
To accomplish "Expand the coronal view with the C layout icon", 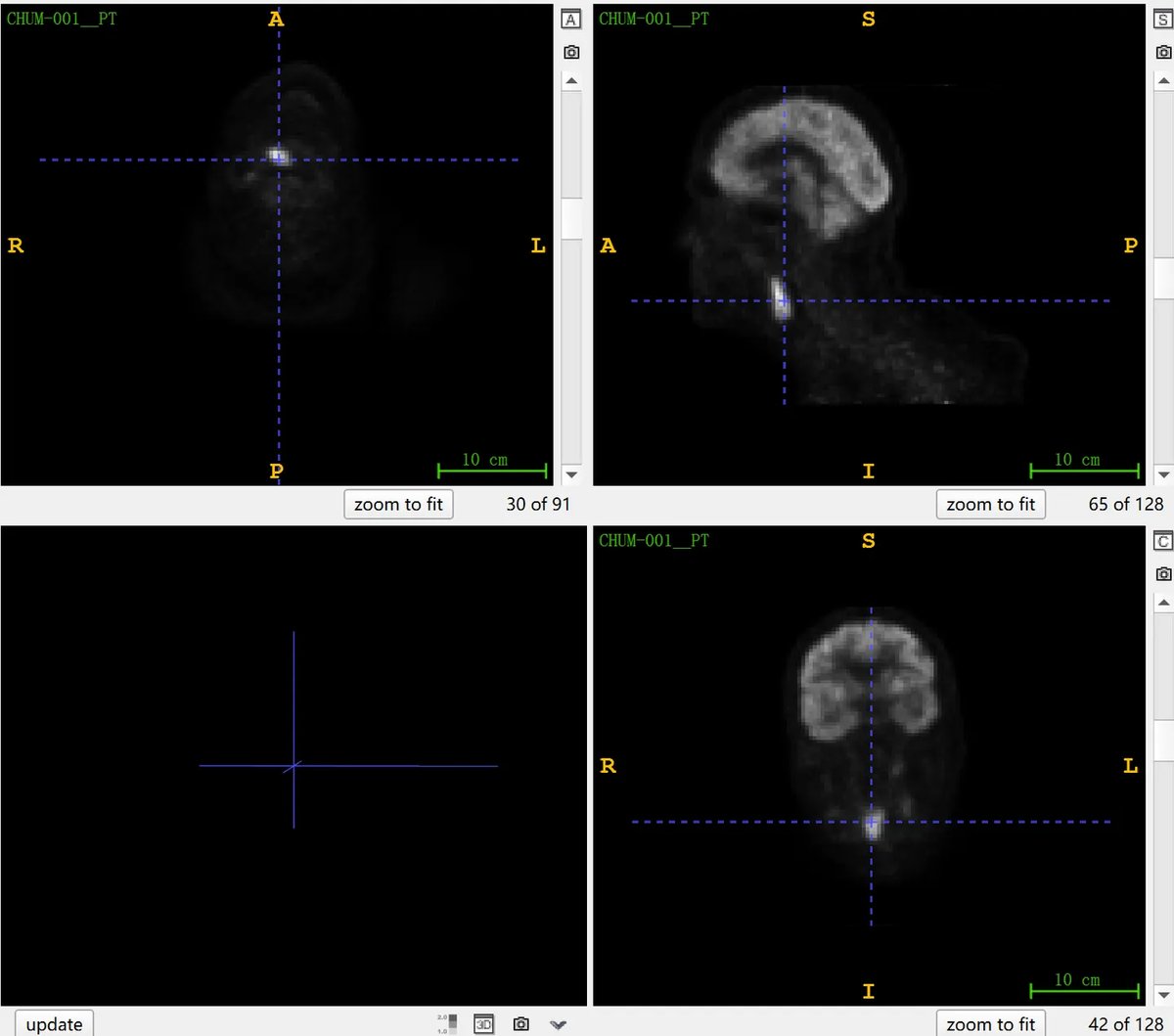I will click(x=1163, y=541).
